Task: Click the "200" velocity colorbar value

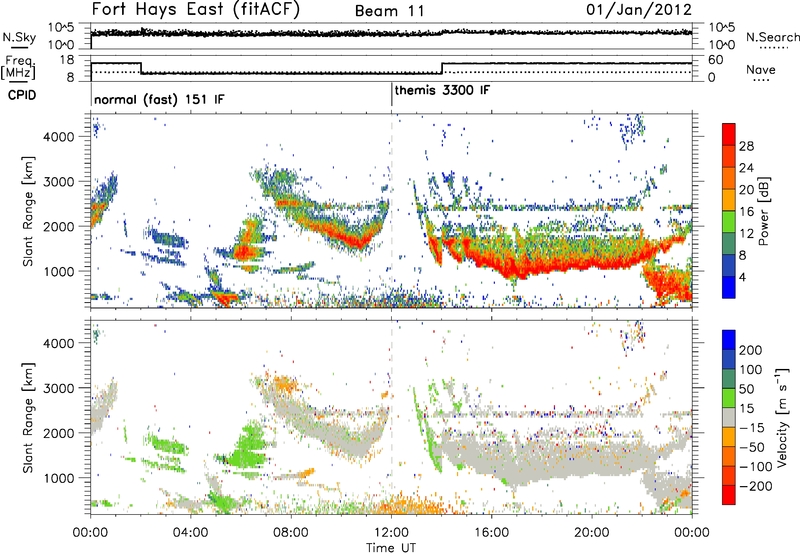Action: (x=751, y=350)
